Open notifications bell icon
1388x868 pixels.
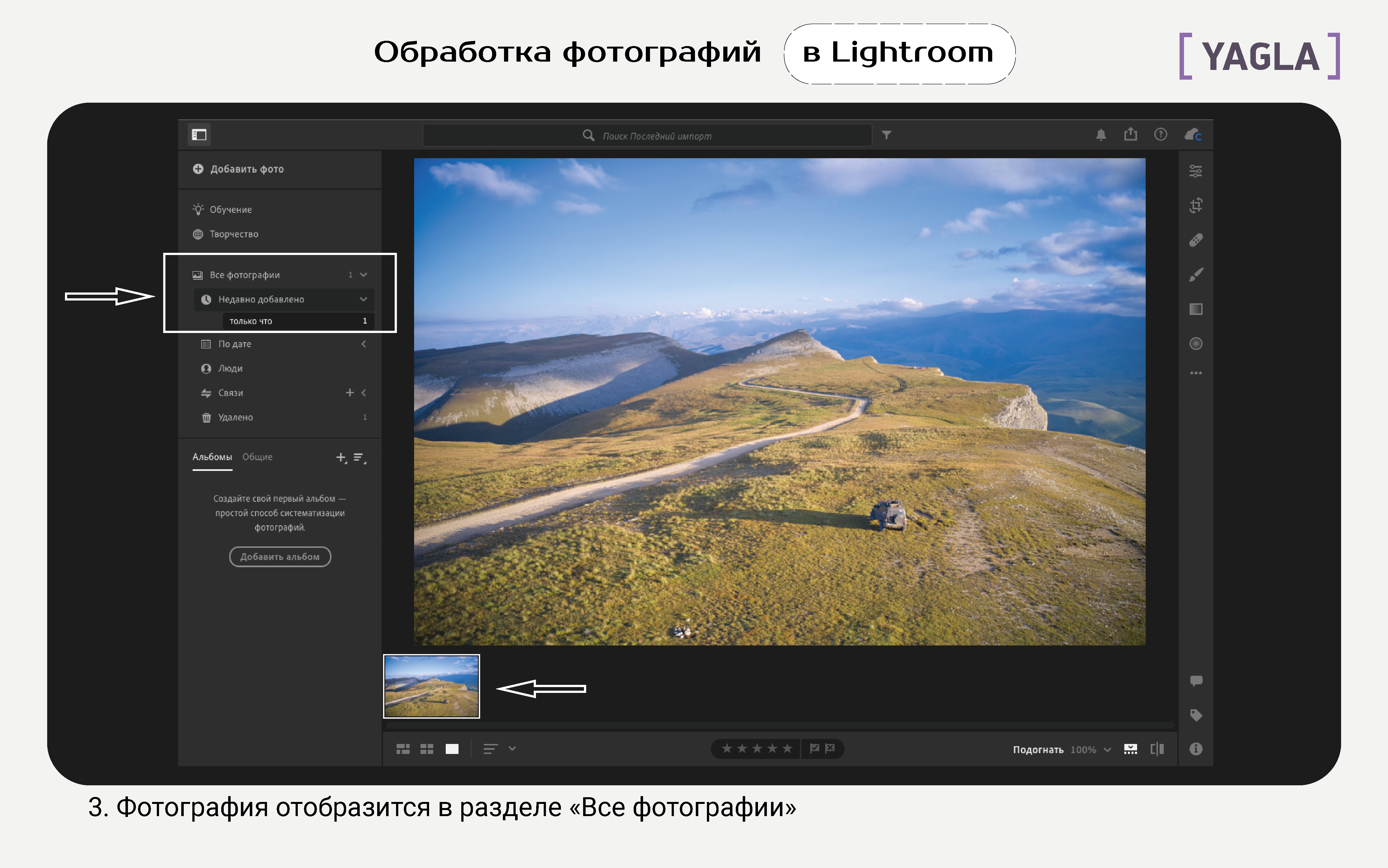[1100, 135]
